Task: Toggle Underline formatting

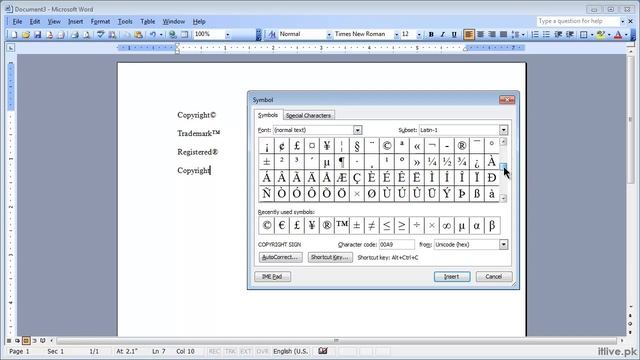Action: click(454, 35)
